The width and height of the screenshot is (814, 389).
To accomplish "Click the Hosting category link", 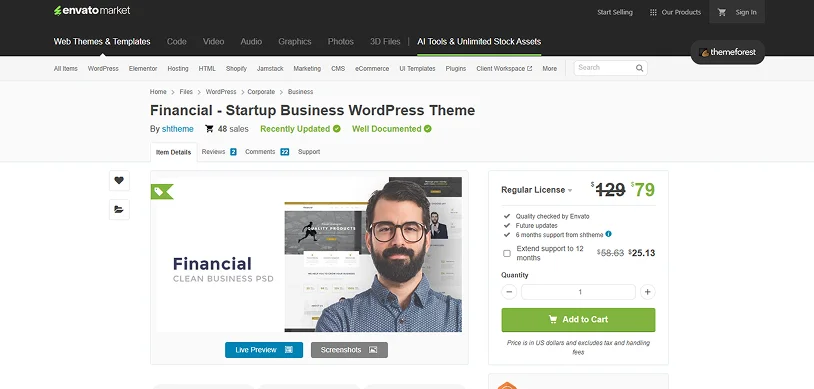I will pyautogui.click(x=178, y=69).
